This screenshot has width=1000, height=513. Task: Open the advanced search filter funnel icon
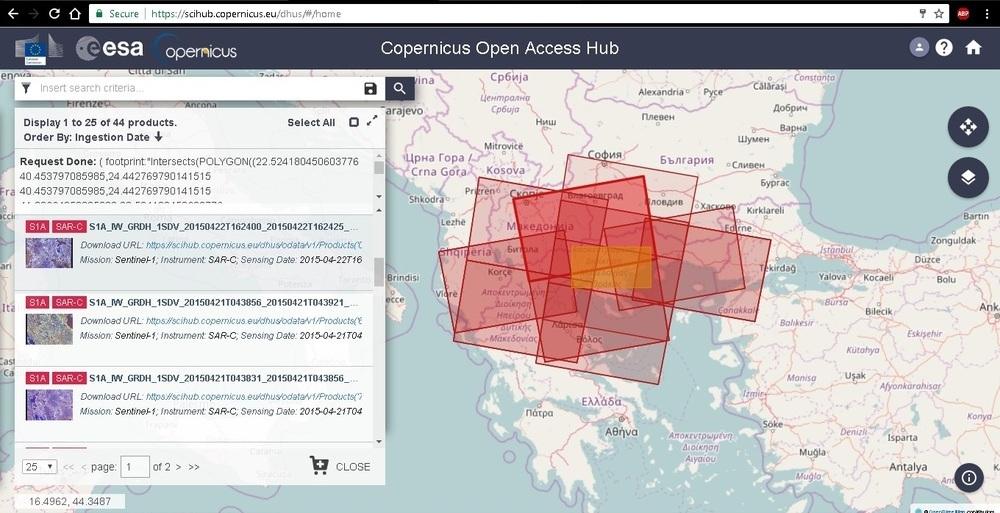pyautogui.click(x=26, y=89)
